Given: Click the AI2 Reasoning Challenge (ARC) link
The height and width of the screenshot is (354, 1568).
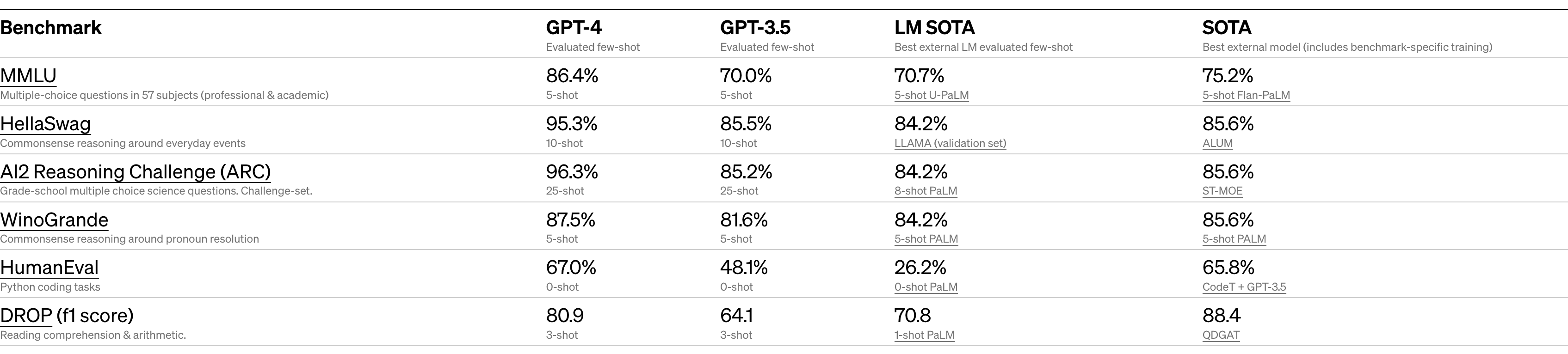Looking at the screenshot, I should (135, 172).
